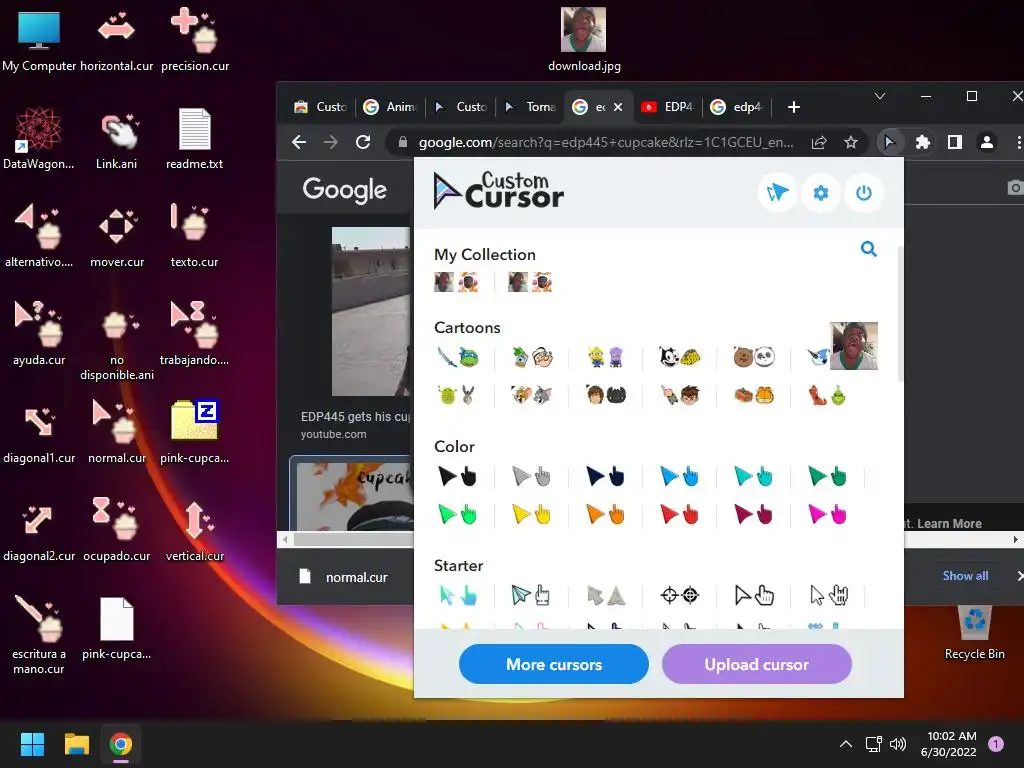The height and width of the screenshot is (768, 1024).
Task: Click the Chrome address bar URL
Action: pos(606,142)
